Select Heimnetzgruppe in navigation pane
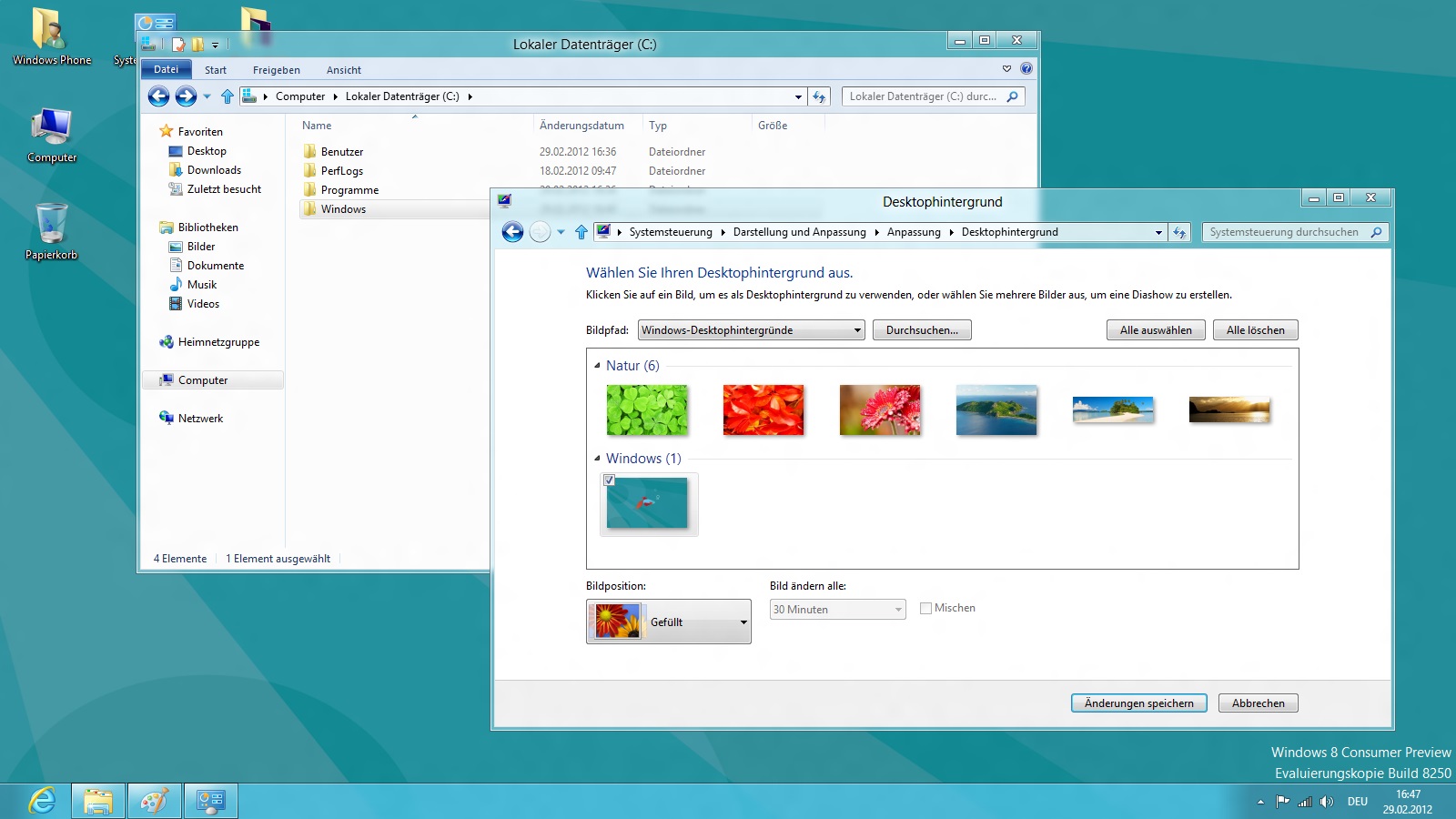 (x=218, y=342)
